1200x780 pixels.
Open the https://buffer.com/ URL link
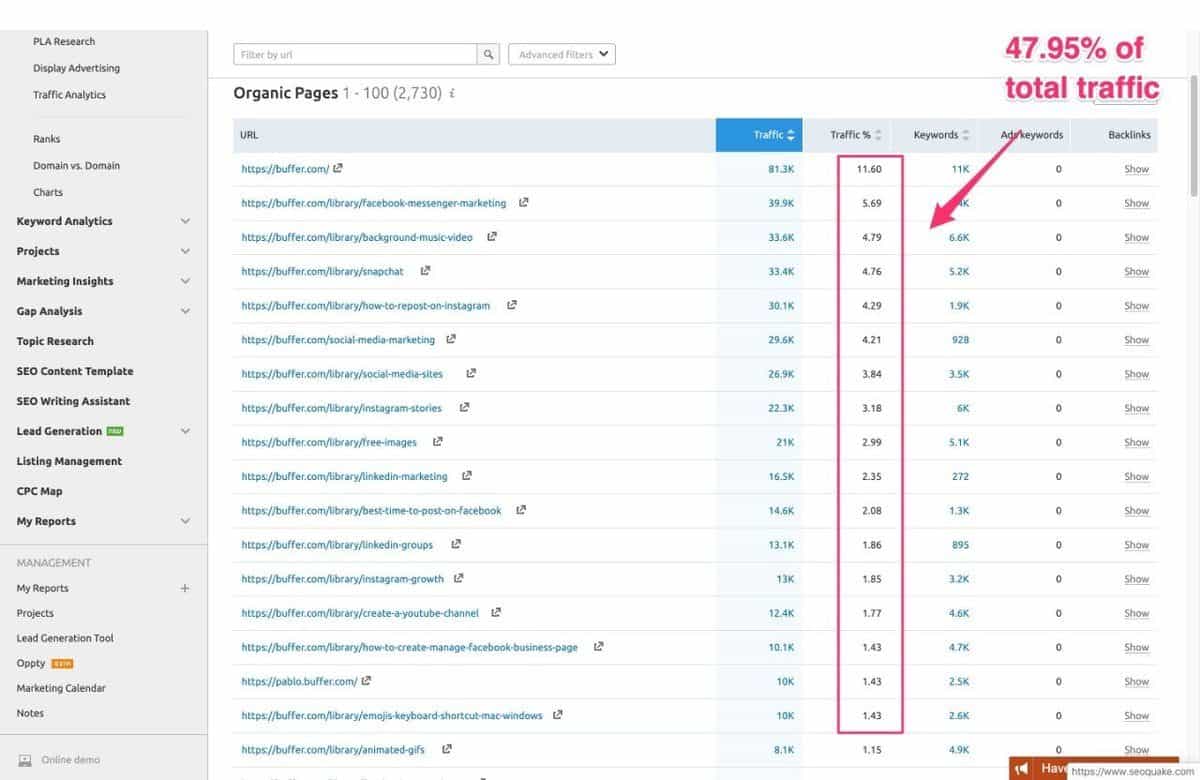[x=285, y=169]
